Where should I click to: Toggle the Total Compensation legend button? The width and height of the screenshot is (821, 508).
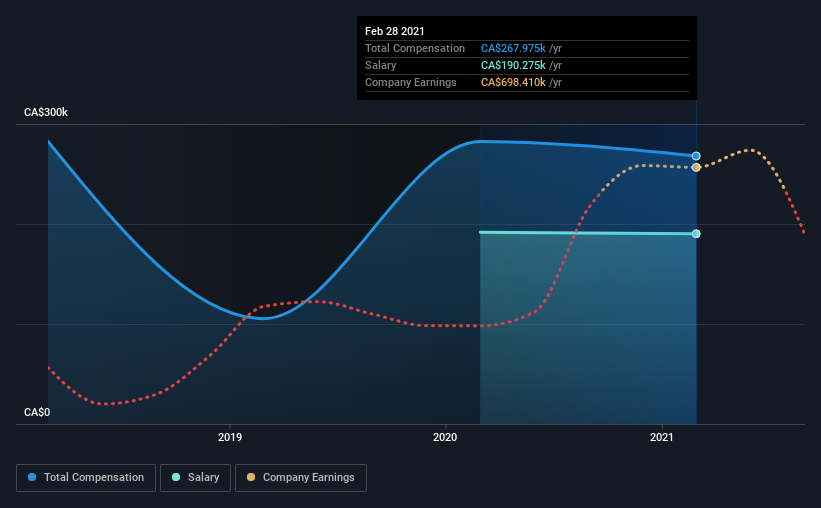coord(86,478)
